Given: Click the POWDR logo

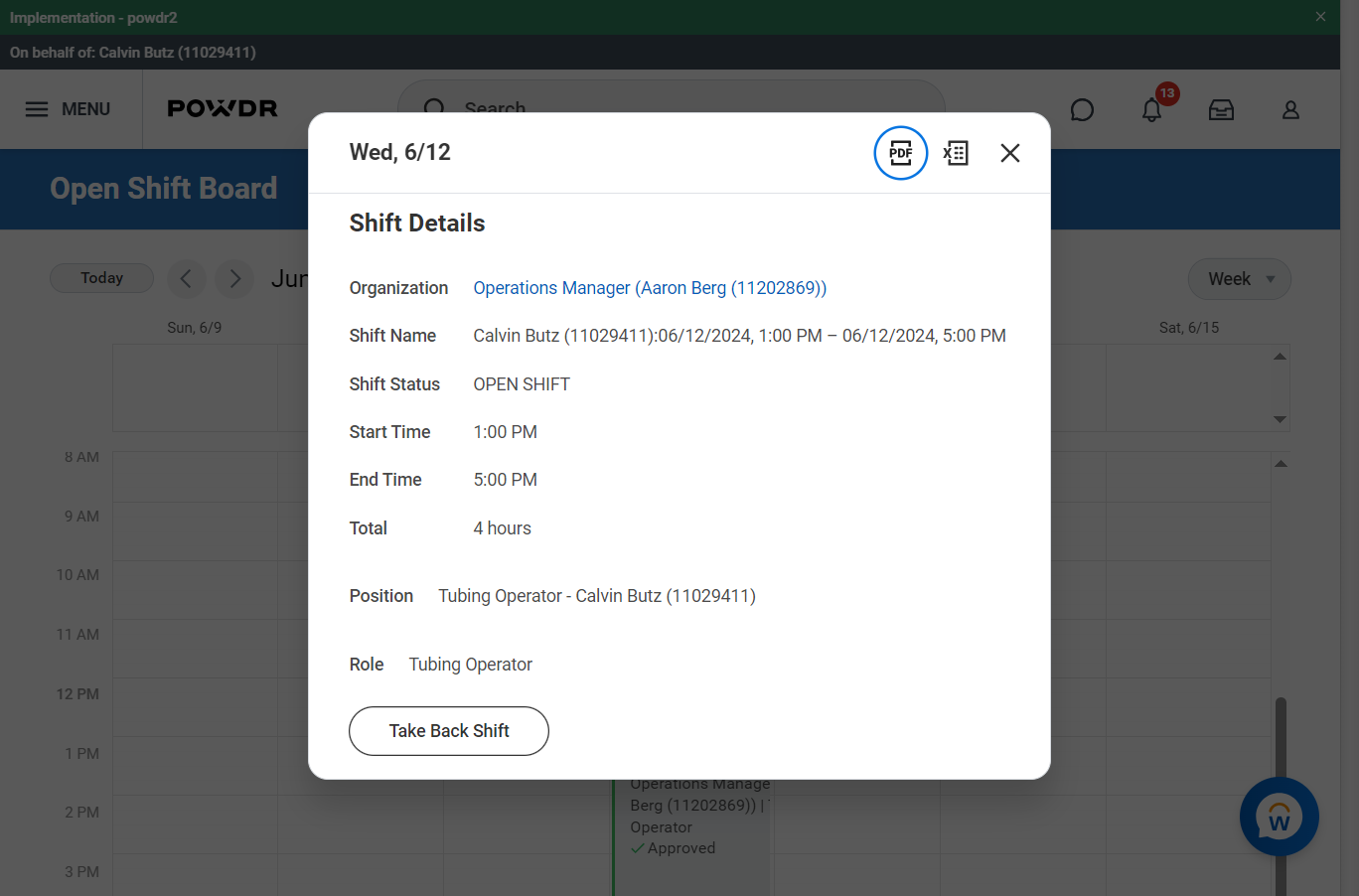Looking at the screenshot, I should 223,109.
